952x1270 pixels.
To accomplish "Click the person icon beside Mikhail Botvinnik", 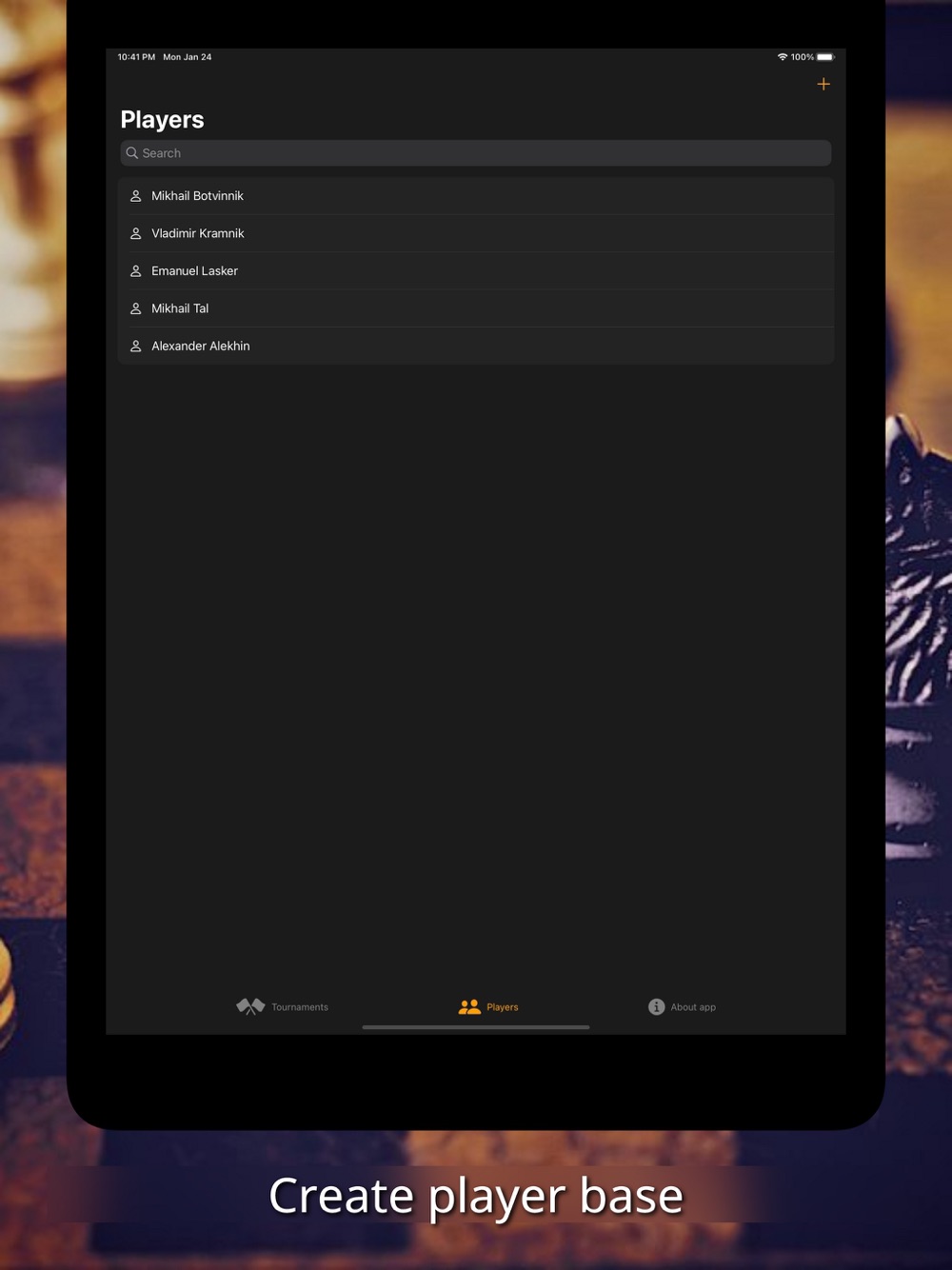I will point(135,195).
